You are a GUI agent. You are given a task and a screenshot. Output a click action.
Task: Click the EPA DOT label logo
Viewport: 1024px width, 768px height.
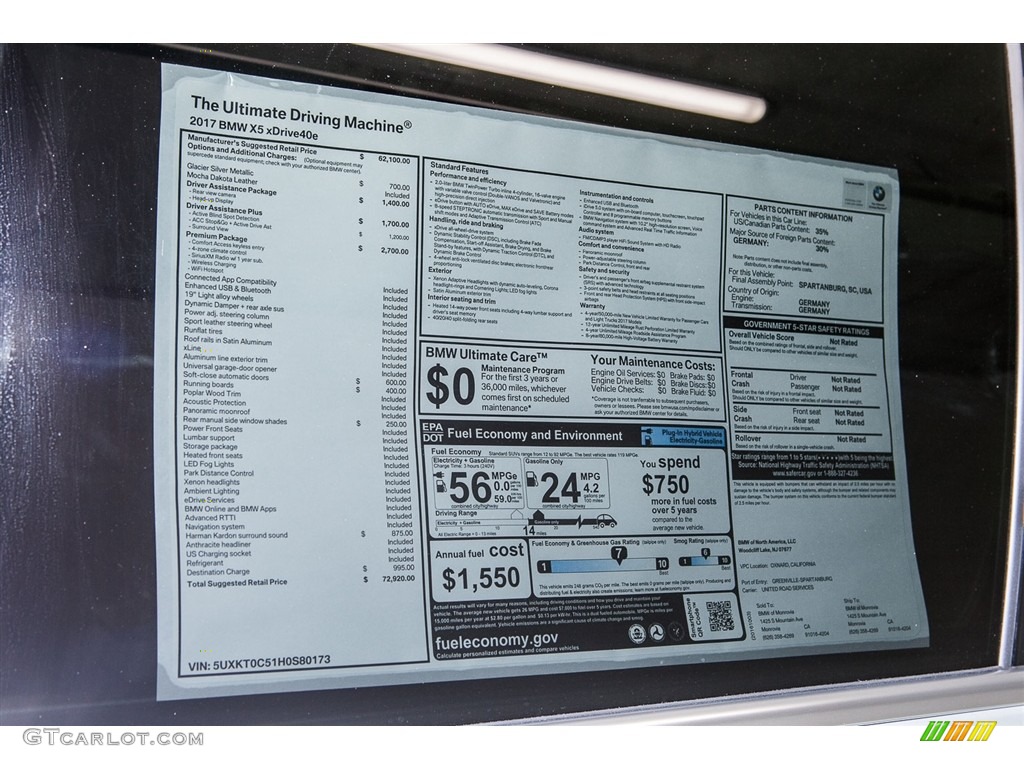432,432
